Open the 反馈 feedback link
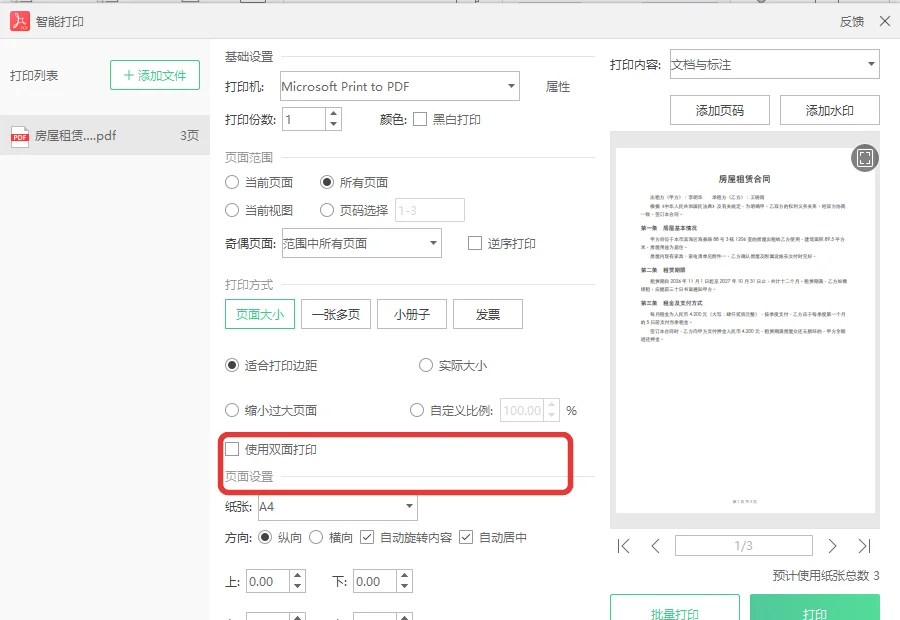 pyautogui.click(x=852, y=22)
